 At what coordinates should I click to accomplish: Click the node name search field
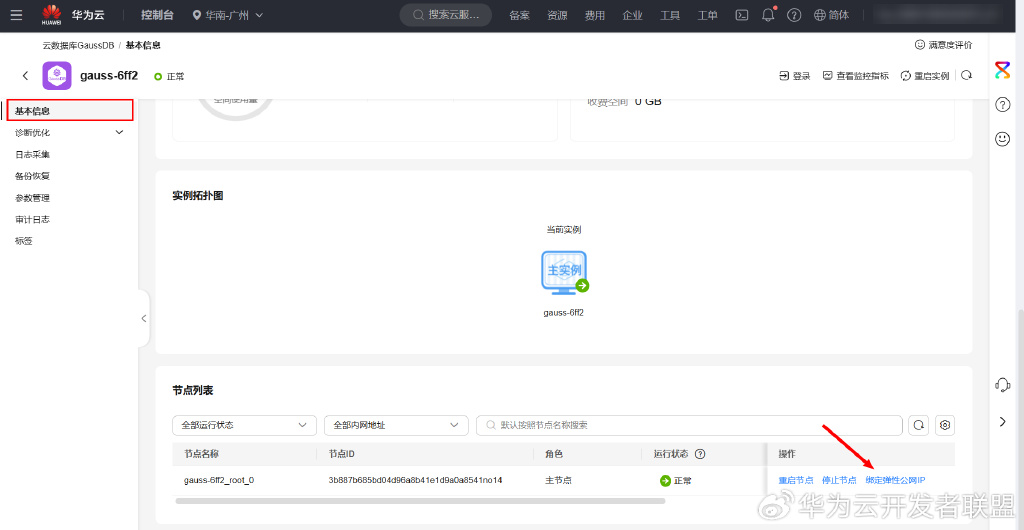pos(689,425)
